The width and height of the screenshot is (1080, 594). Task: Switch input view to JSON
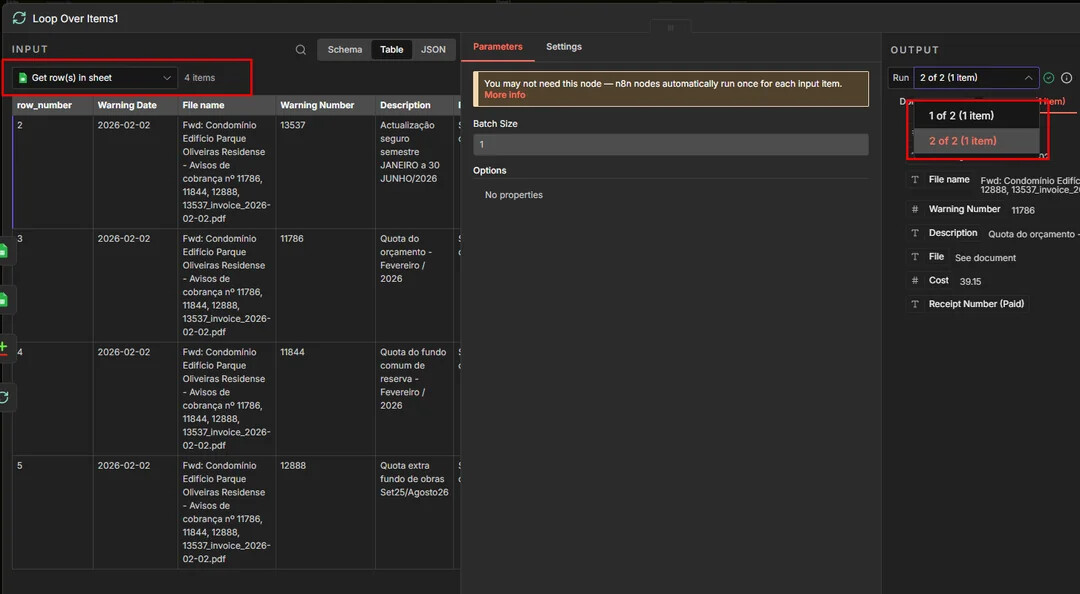(433, 50)
